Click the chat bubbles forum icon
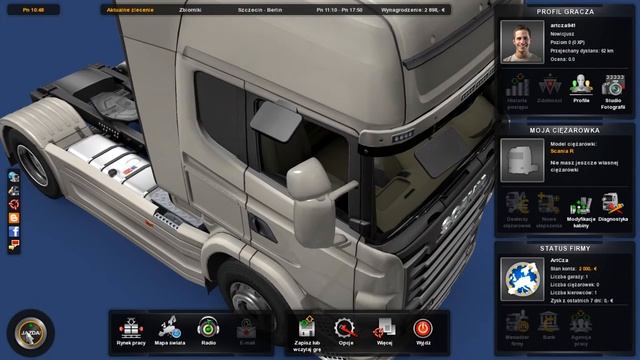The height and width of the screenshot is (360, 640). pyautogui.click(x=14, y=245)
